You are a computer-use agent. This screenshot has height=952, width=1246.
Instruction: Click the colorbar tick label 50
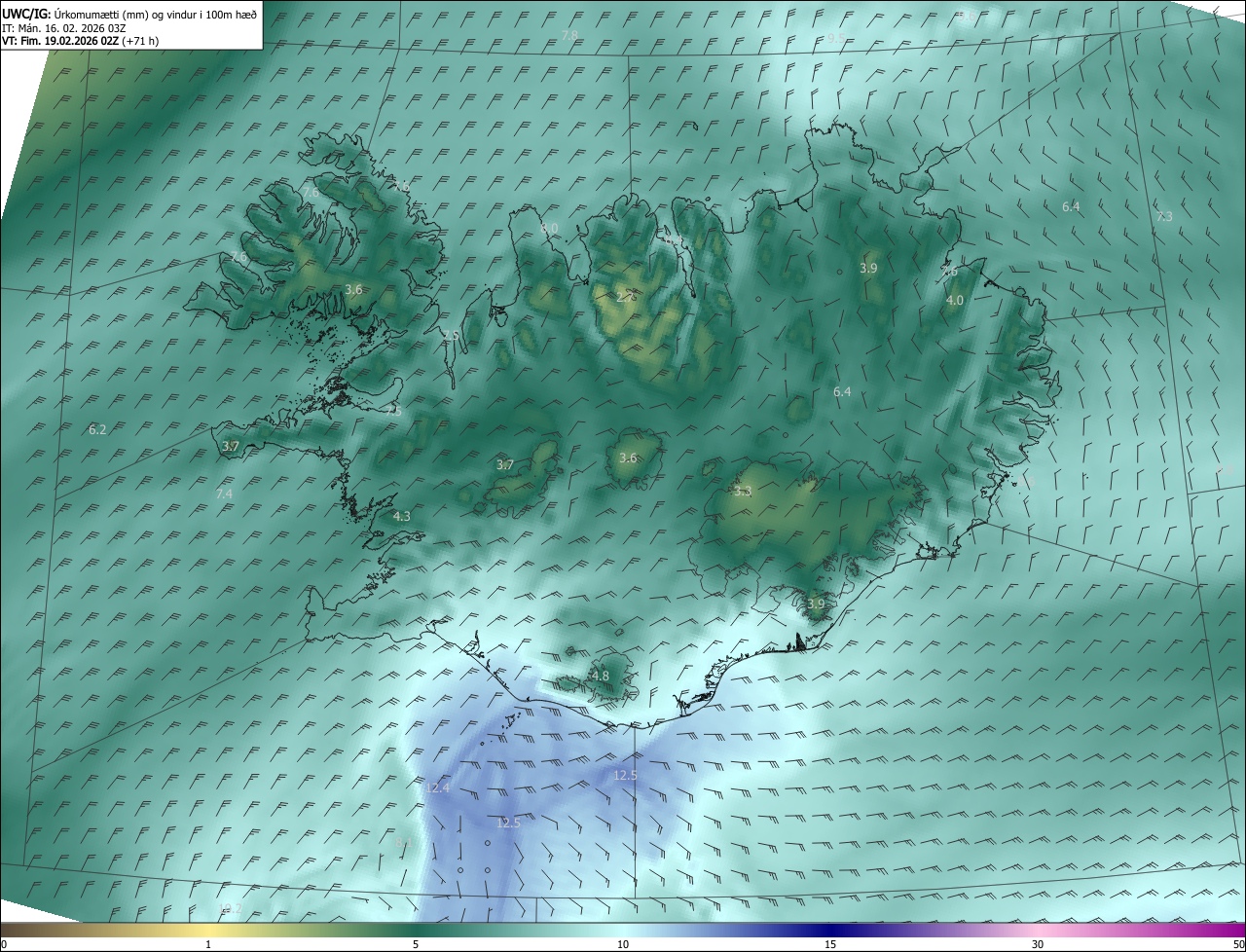click(1238, 944)
